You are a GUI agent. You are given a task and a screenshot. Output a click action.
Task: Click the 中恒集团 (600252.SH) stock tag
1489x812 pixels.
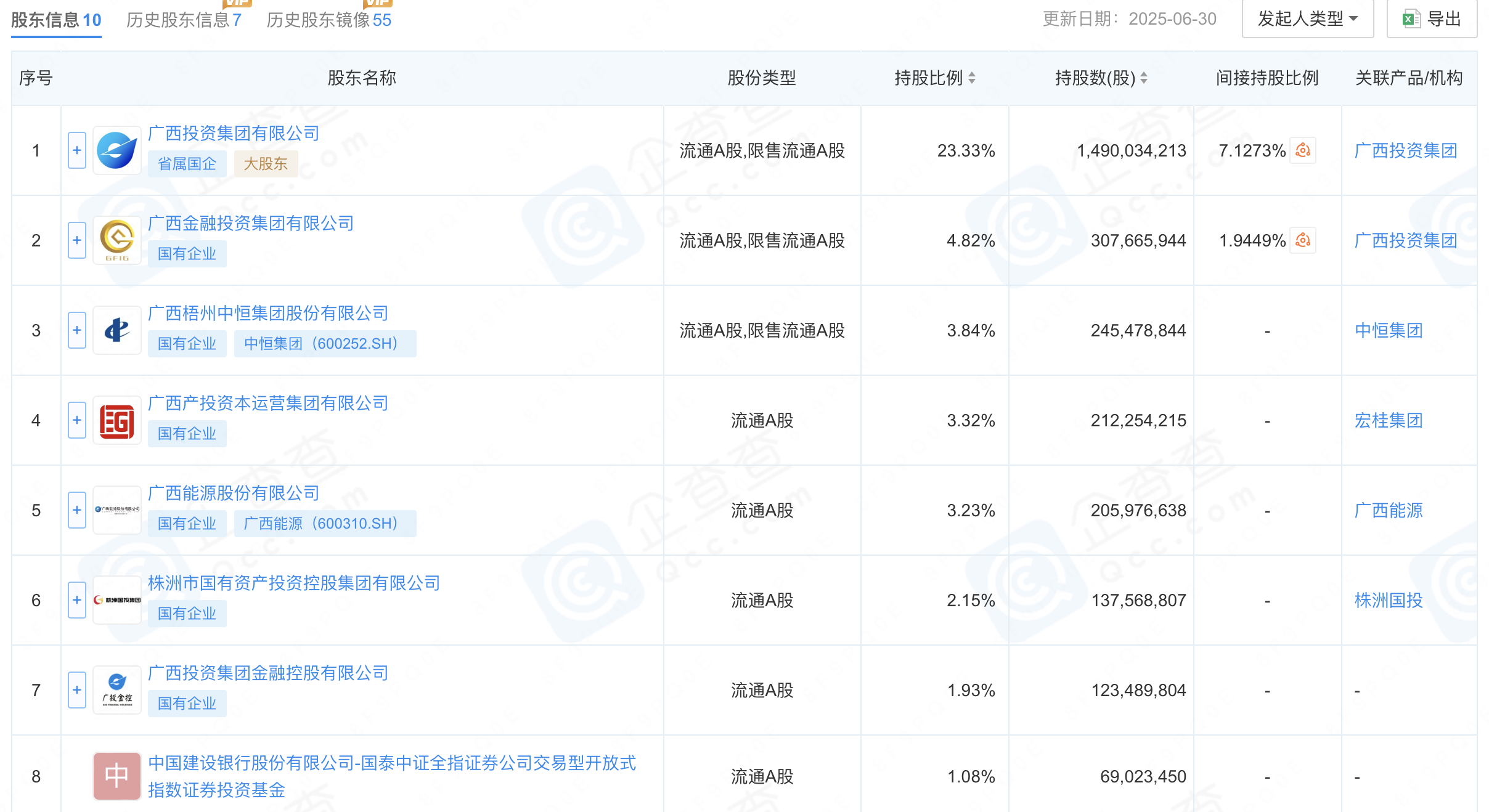click(325, 344)
